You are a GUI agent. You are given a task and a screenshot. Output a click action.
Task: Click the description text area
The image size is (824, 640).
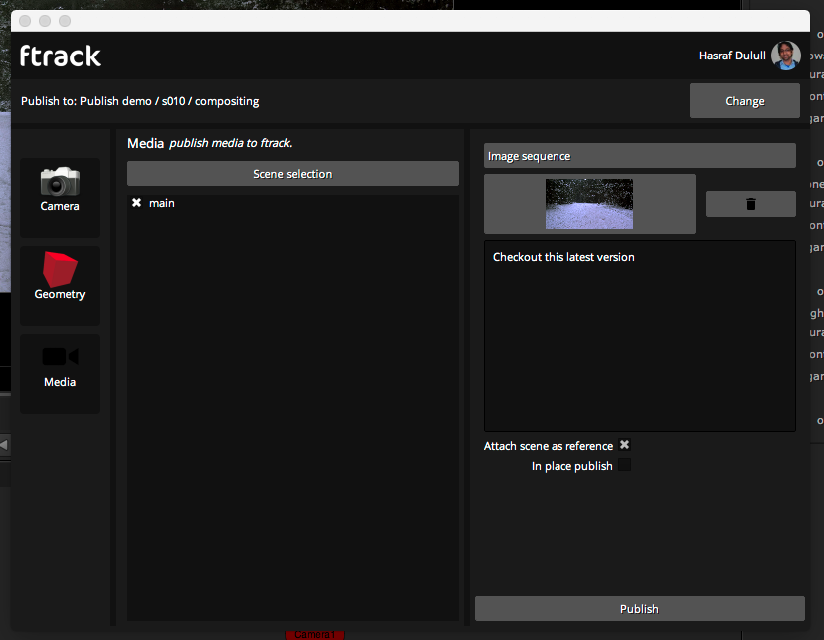coord(640,336)
